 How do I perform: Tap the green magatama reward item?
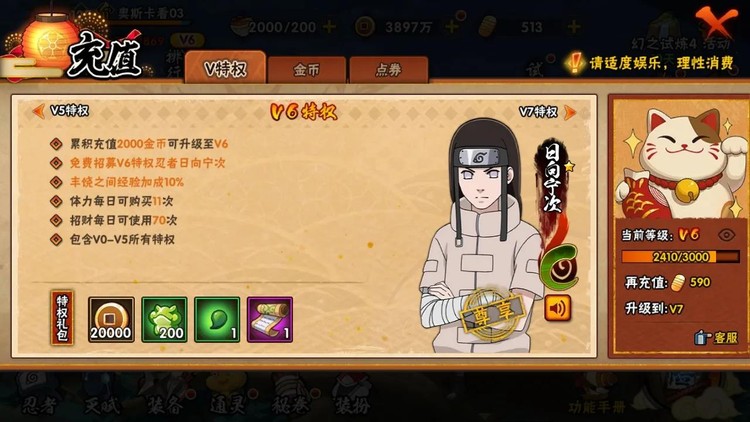[217, 319]
